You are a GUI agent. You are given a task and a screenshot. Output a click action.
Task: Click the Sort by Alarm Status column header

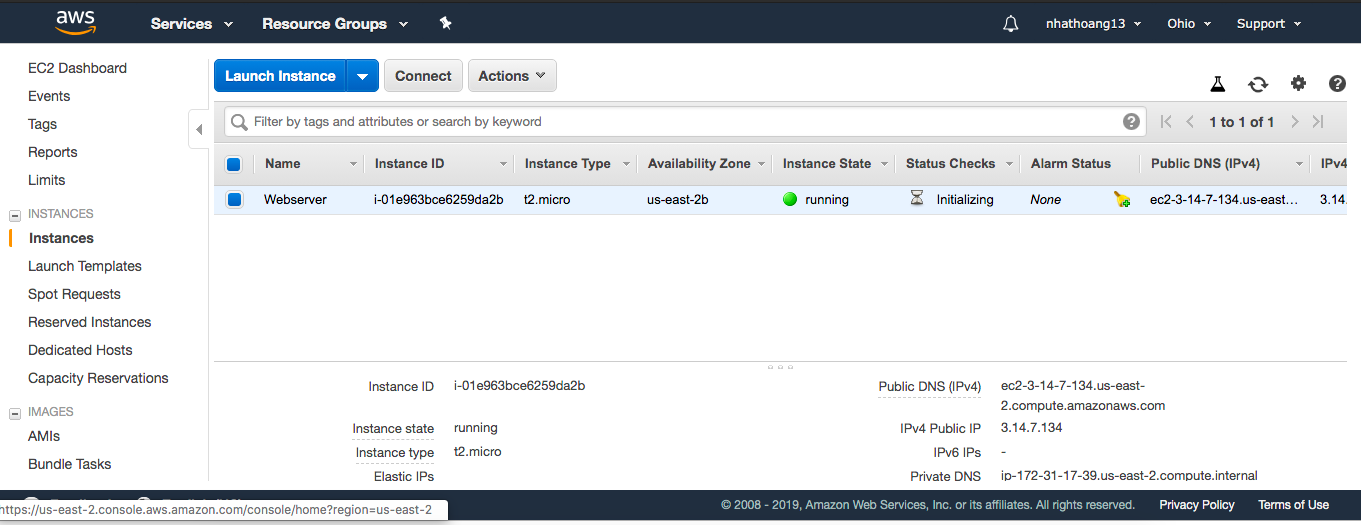coord(1080,164)
